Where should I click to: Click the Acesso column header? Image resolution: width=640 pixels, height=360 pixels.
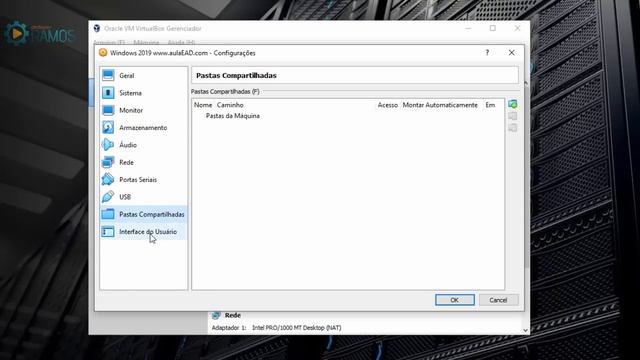[x=387, y=105]
